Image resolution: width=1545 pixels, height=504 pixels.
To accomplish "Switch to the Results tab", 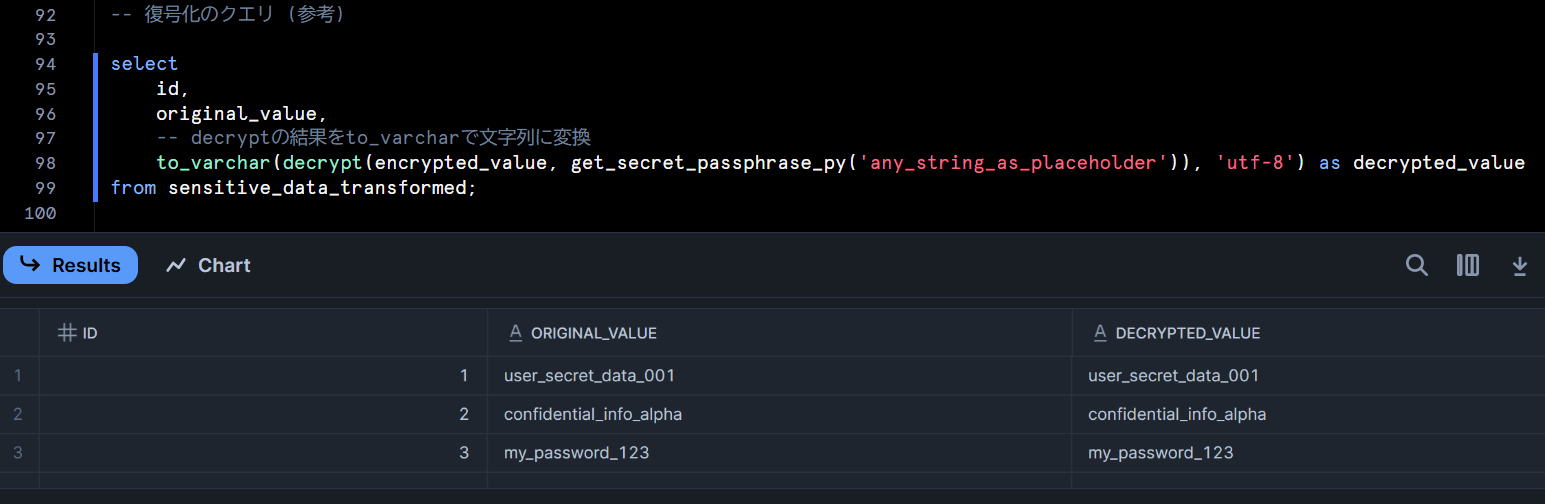I will 70,265.
